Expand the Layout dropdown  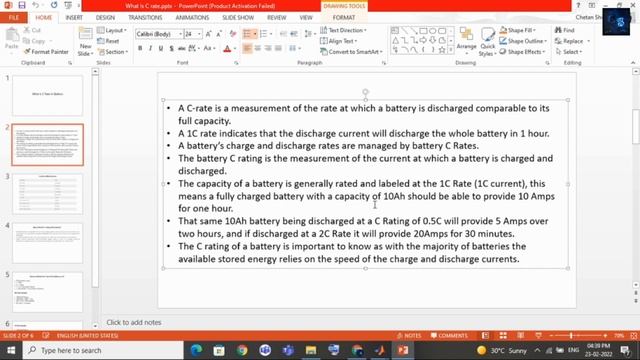(x=112, y=30)
